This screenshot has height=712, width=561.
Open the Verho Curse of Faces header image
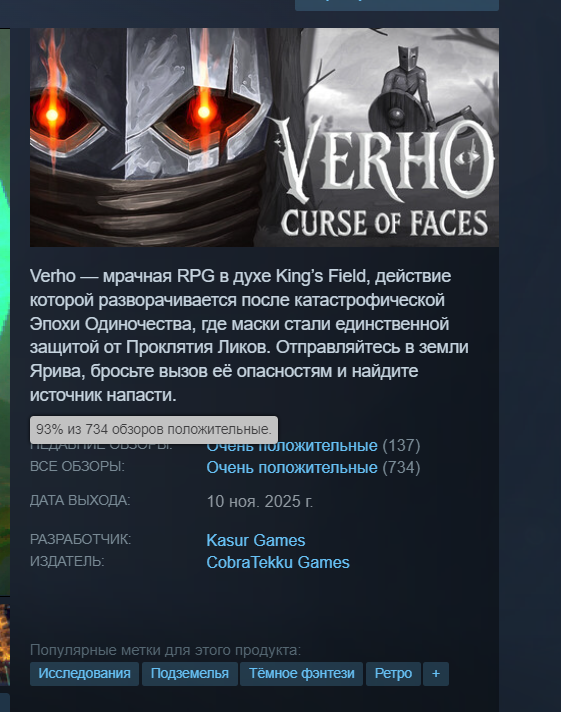click(x=264, y=137)
